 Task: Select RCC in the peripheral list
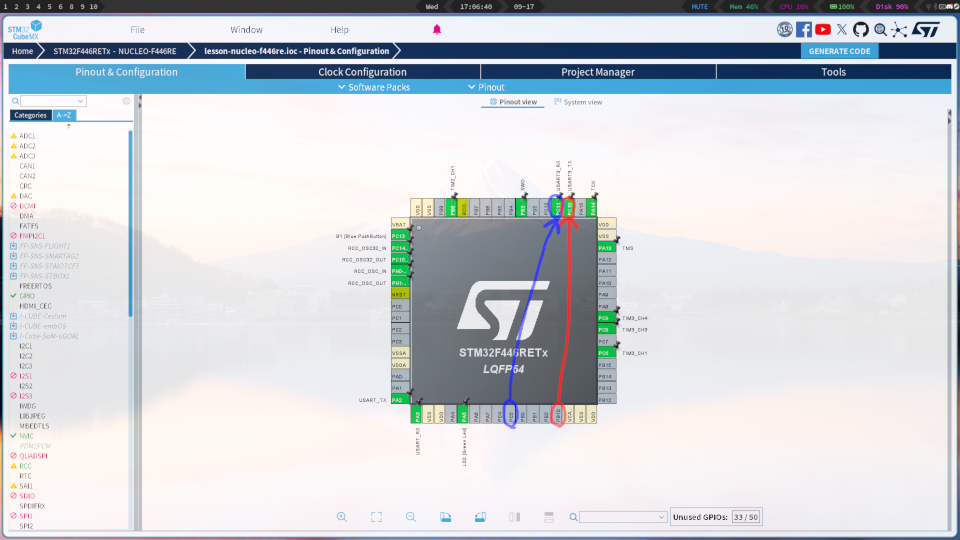[25, 466]
